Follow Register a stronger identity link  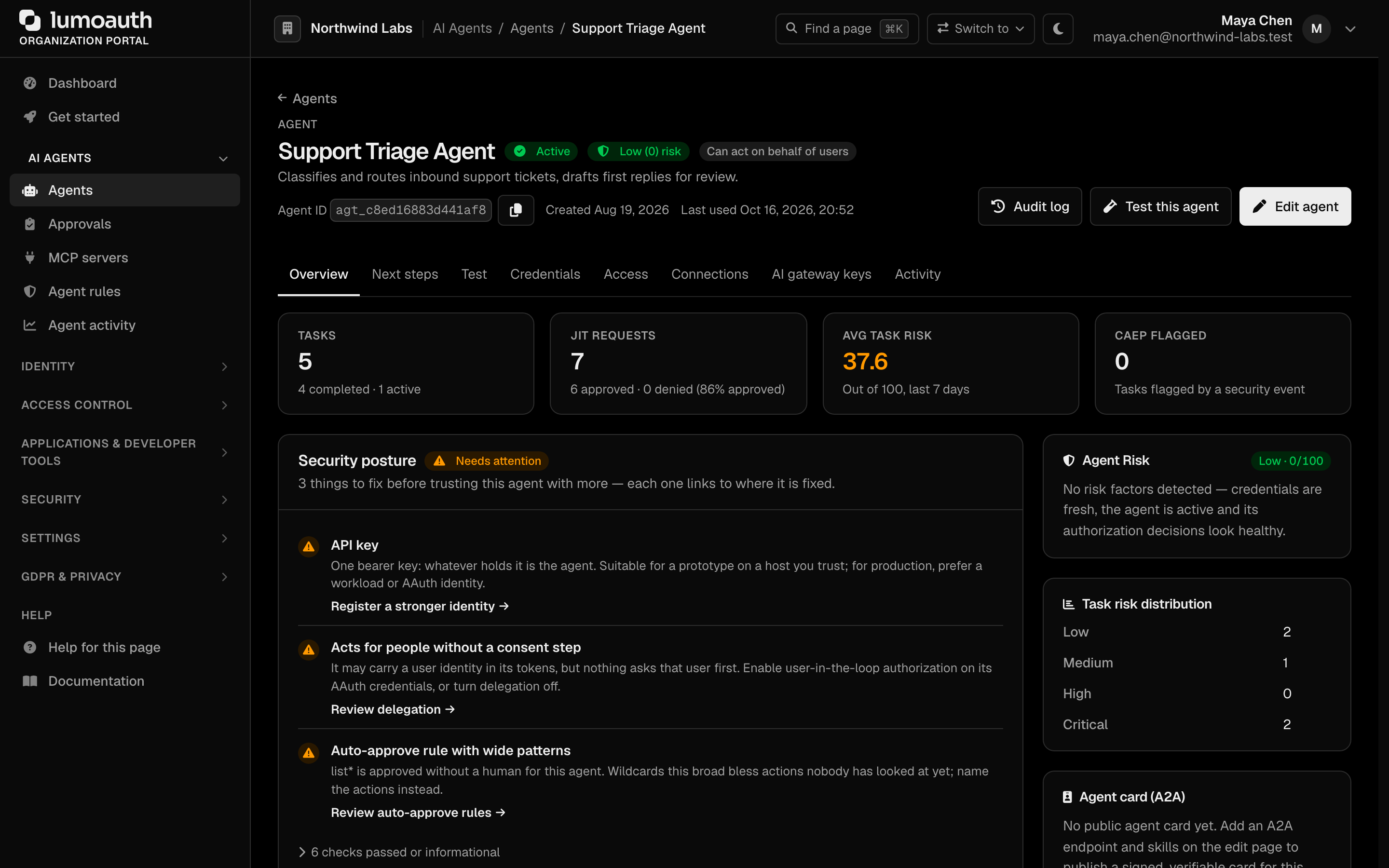[x=420, y=606]
